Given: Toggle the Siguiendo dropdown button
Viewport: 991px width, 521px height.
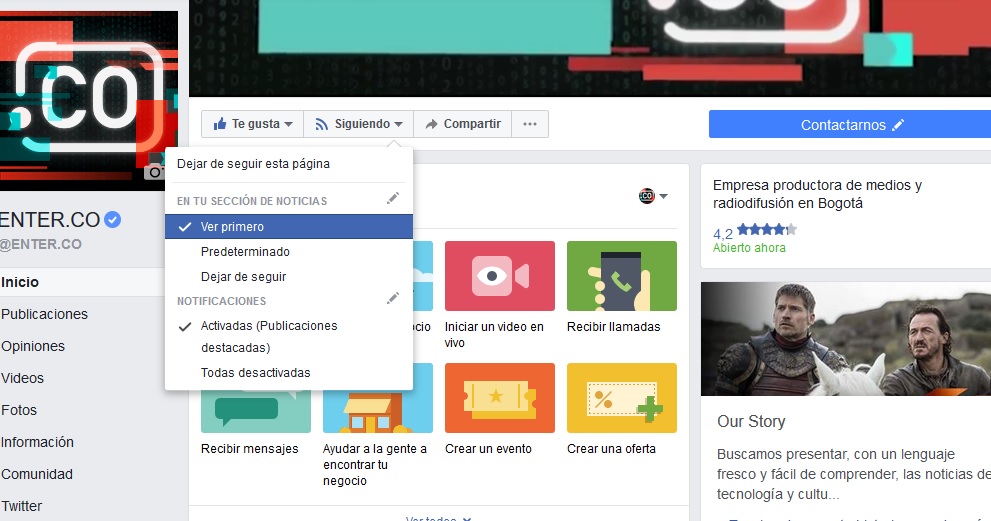Looking at the screenshot, I should pyautogui.click(x=359, y=124).
